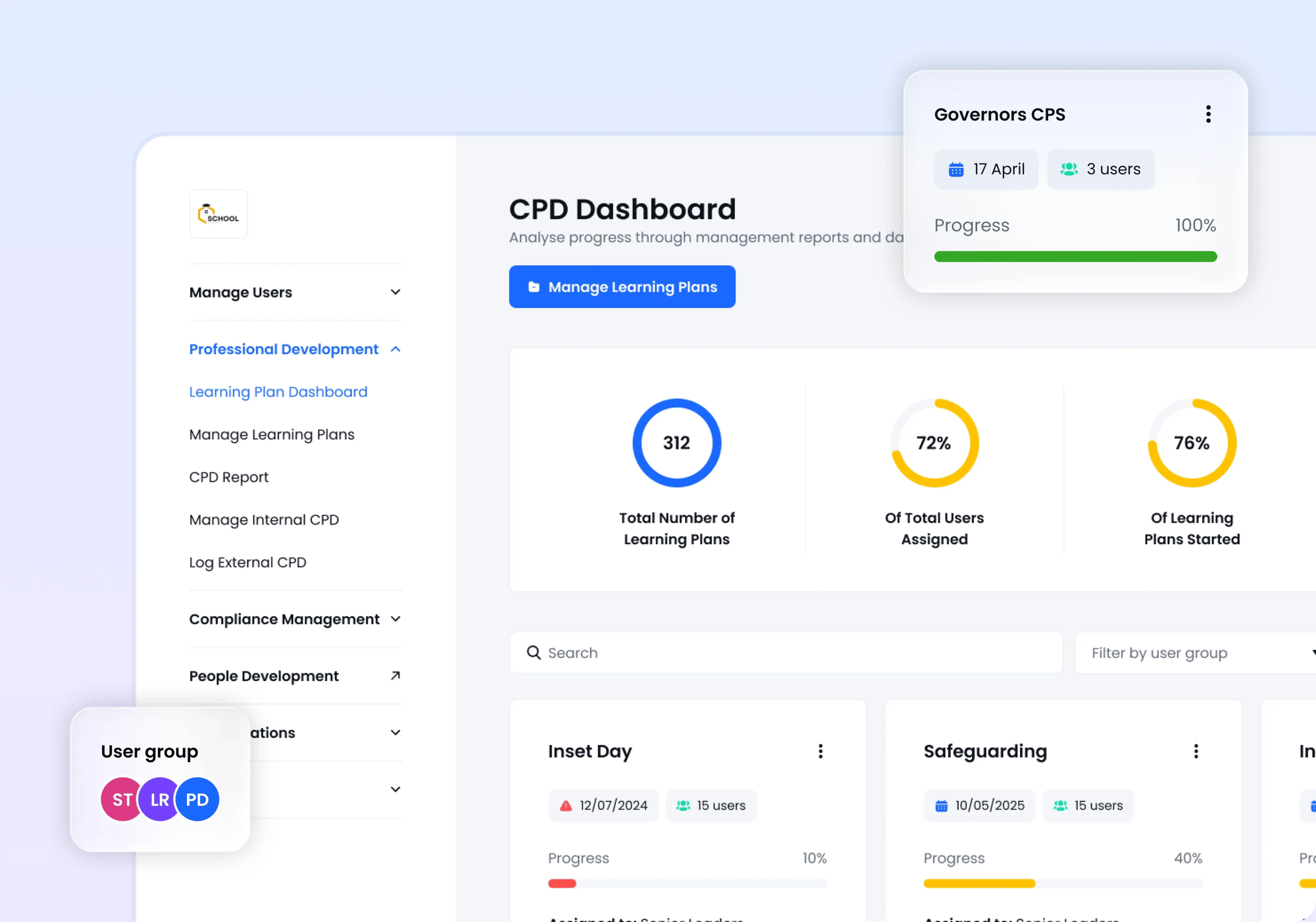The width and height of the screenshot is (1316, 922).
Task: Click the calendar icon showing 17 April
Action: [955, 169]
